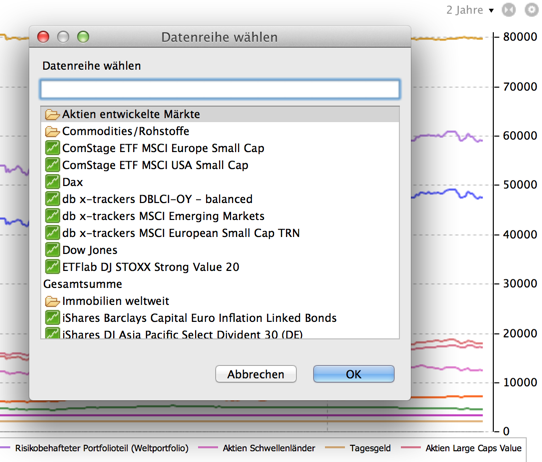This screenshot has width=542, height=462.
Task: Click Risikobehafteter Portfolioteil (Weltportfolio) legend entry
Action: tap(102, 448)
